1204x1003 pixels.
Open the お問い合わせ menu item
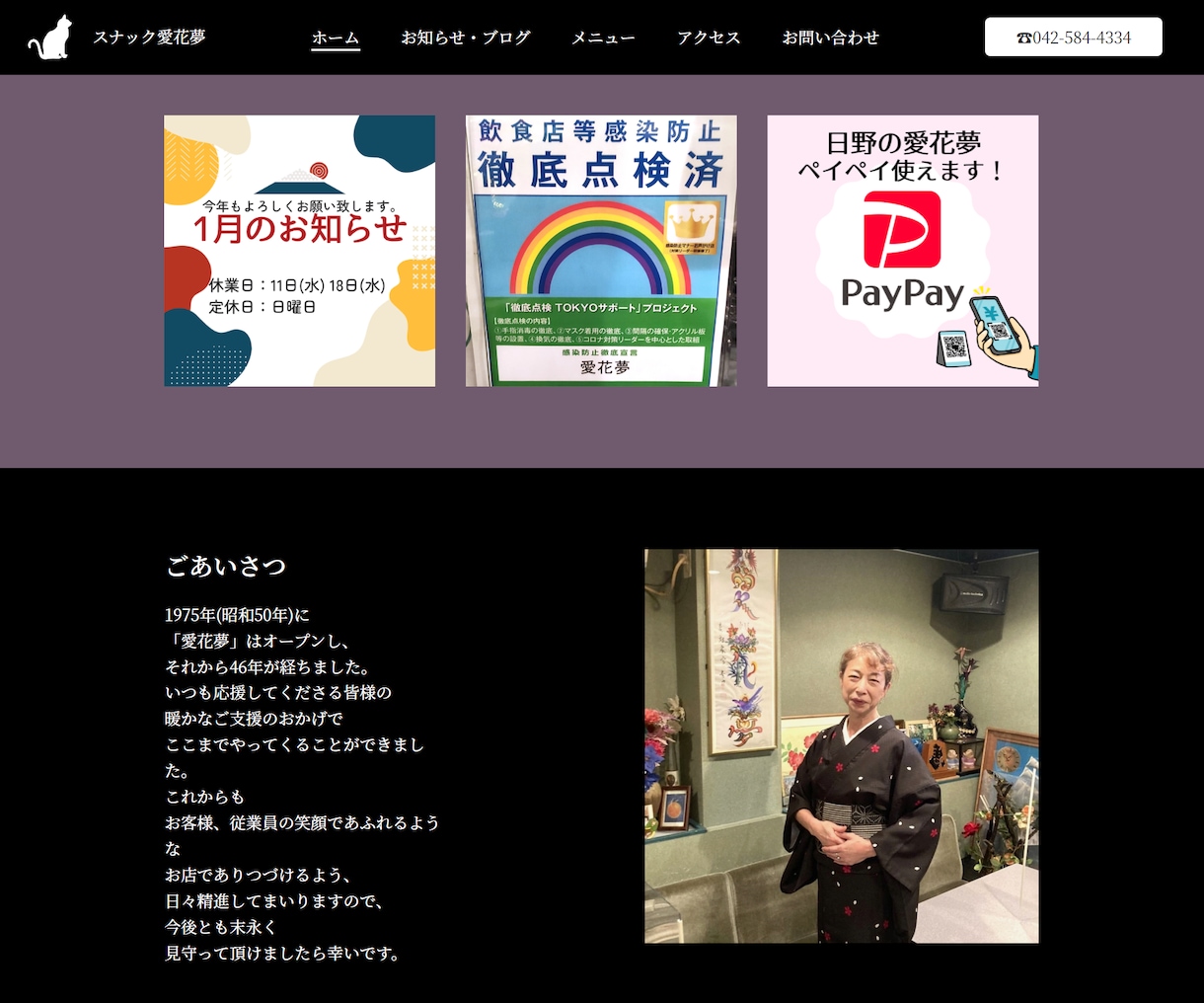pos(830,38)
